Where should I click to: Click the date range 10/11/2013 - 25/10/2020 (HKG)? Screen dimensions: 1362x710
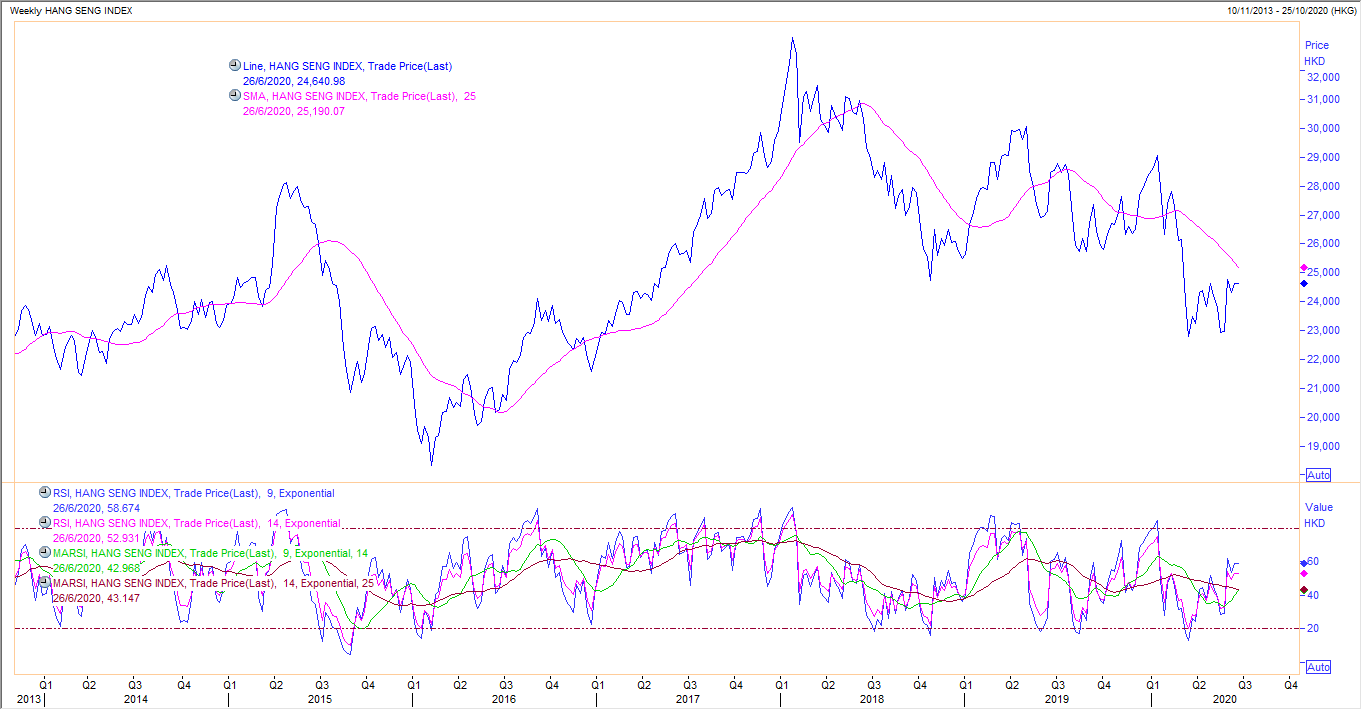click(x=1291, y=10)
